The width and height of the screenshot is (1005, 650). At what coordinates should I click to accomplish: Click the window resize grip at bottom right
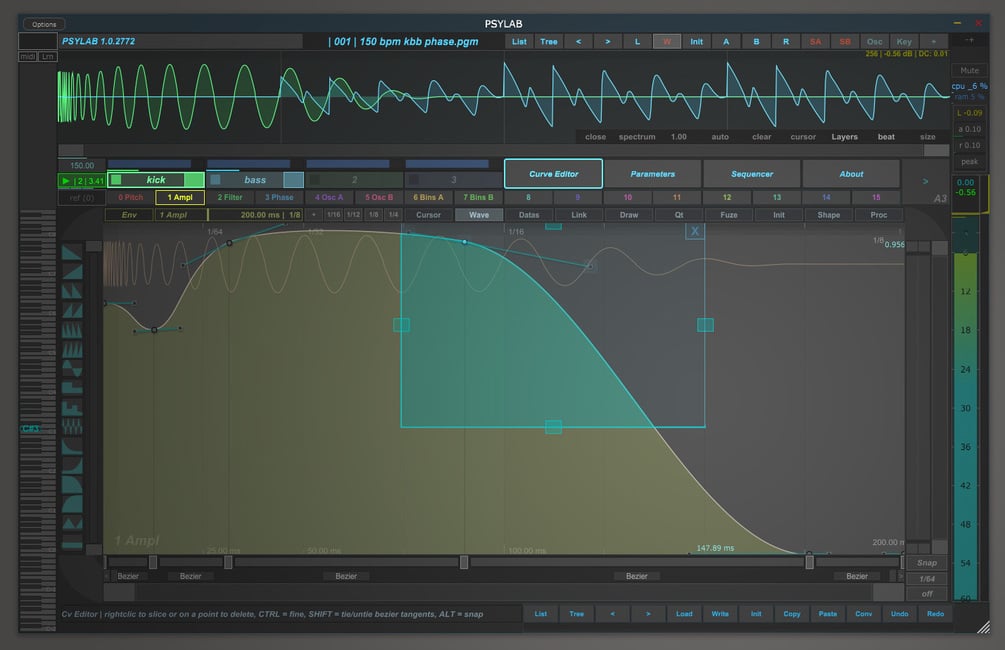tap(983, 627)
